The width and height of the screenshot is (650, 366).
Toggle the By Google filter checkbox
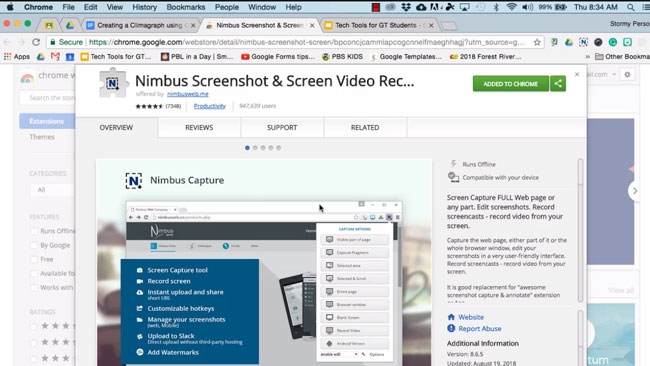(34, 245)
